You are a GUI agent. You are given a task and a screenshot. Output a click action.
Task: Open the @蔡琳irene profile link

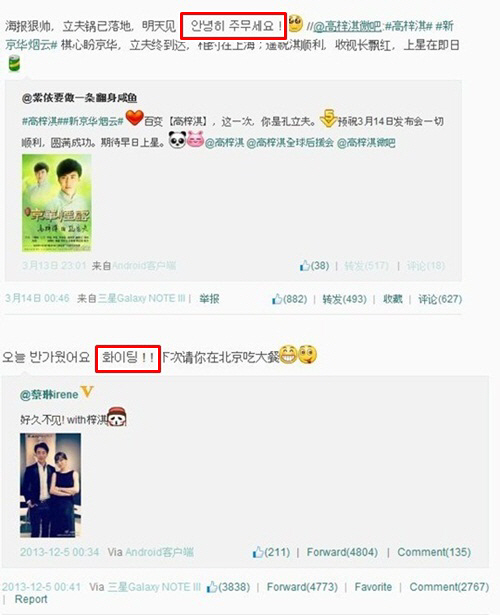coord(49,394)
